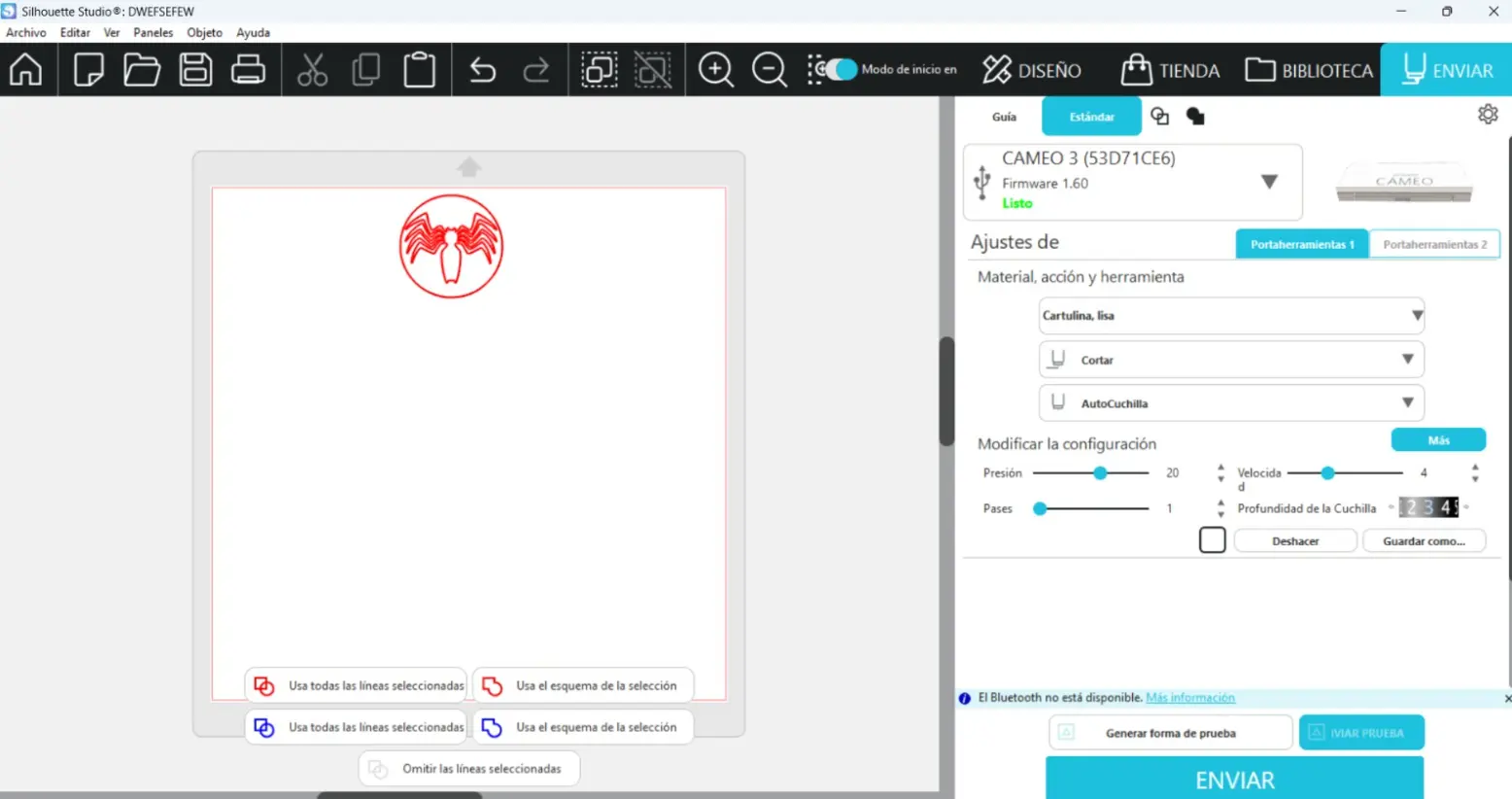
Task: Decrease Pases with the down arrow
Action: pos(1221,514)
